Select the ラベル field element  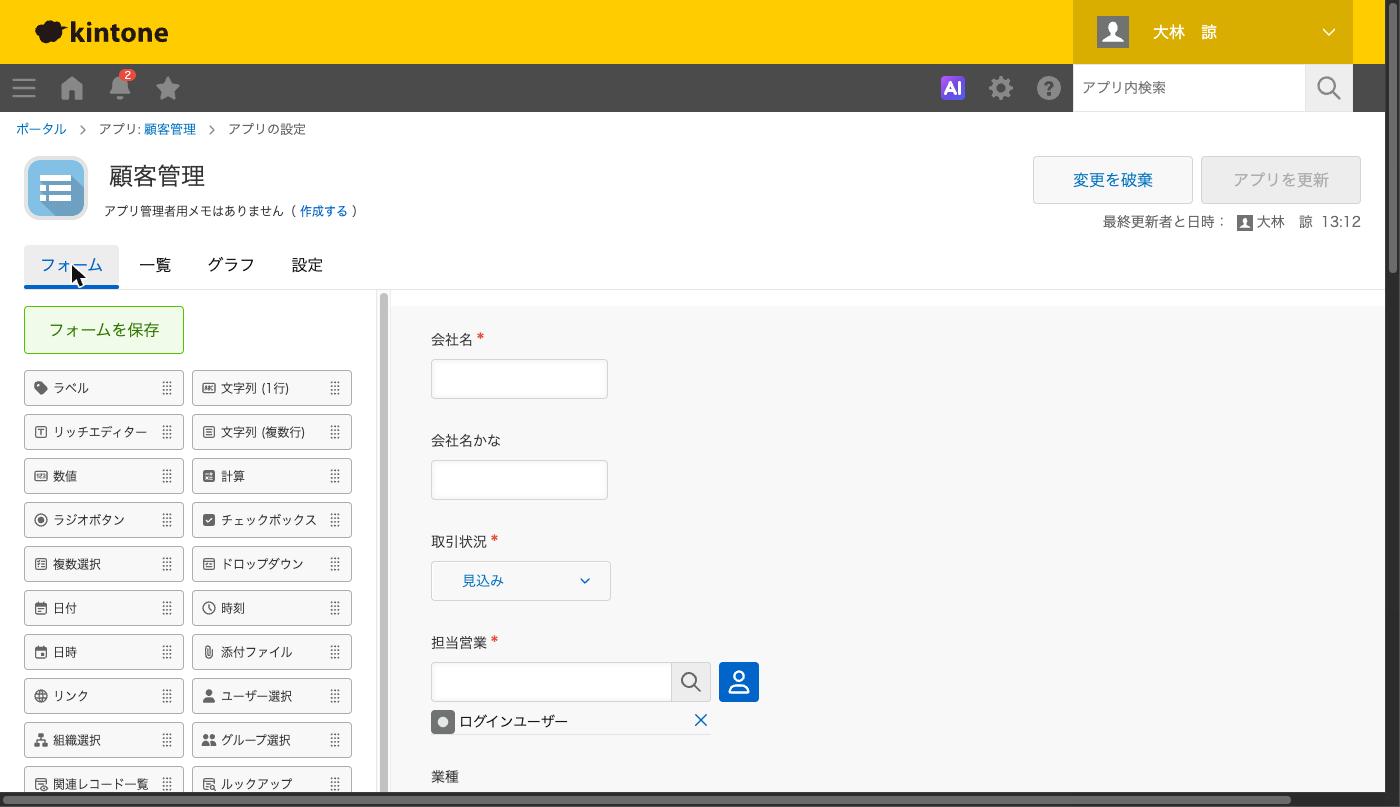pos(104,388)
